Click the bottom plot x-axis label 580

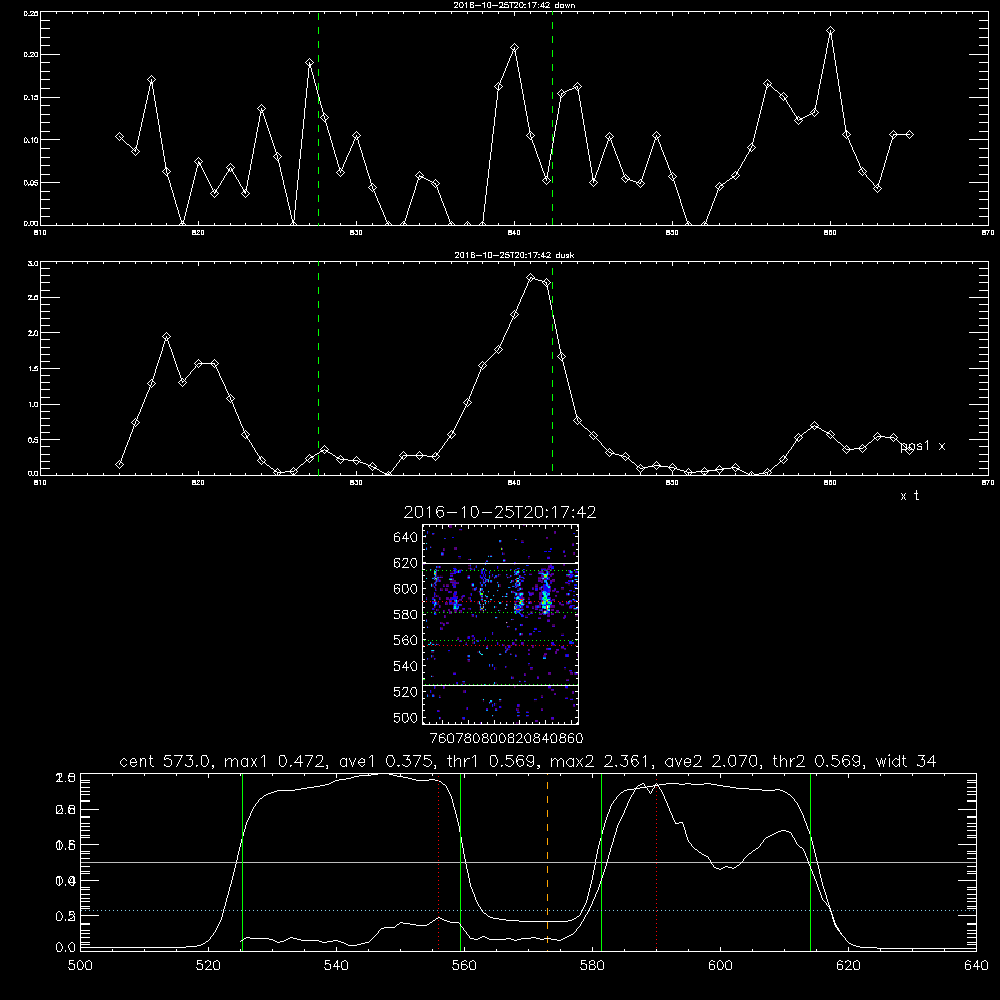pyautogui.click(x=592, y=966)
